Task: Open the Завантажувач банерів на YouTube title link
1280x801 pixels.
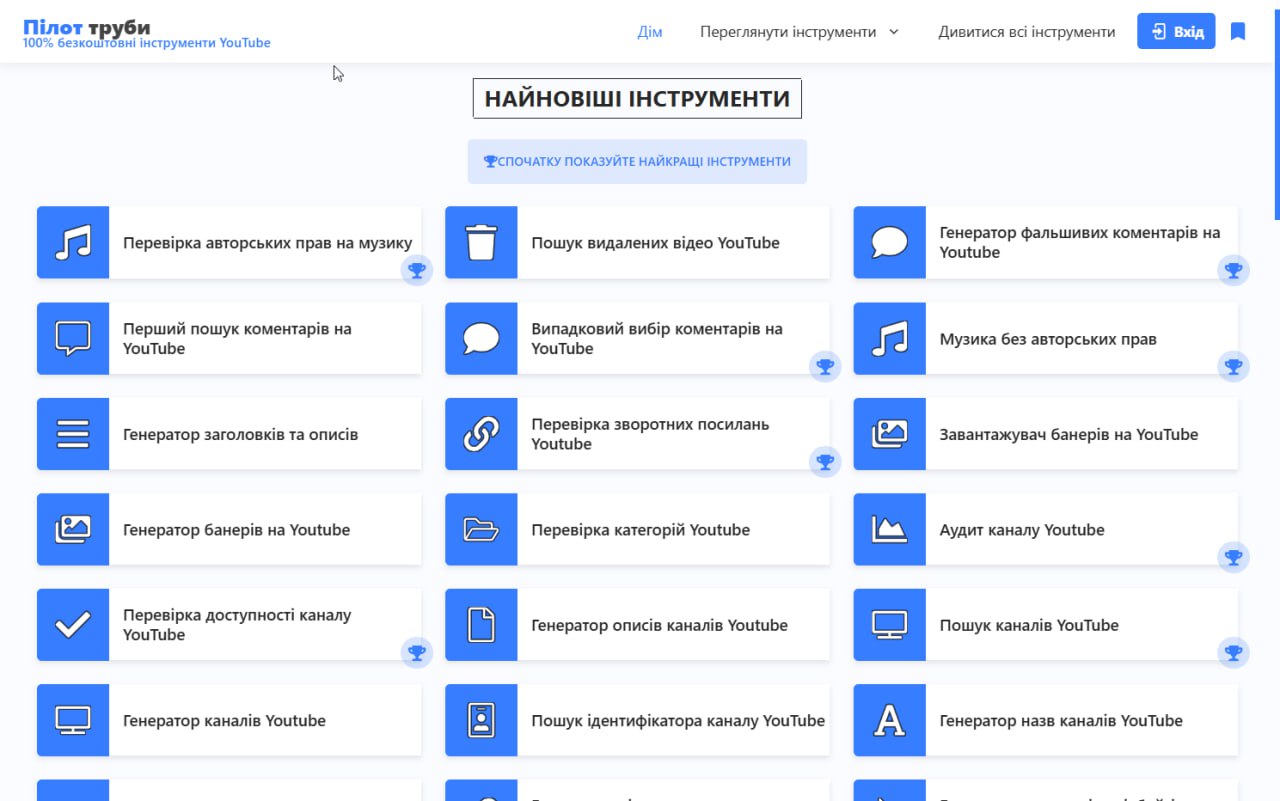Action: tap(1069, 434)
